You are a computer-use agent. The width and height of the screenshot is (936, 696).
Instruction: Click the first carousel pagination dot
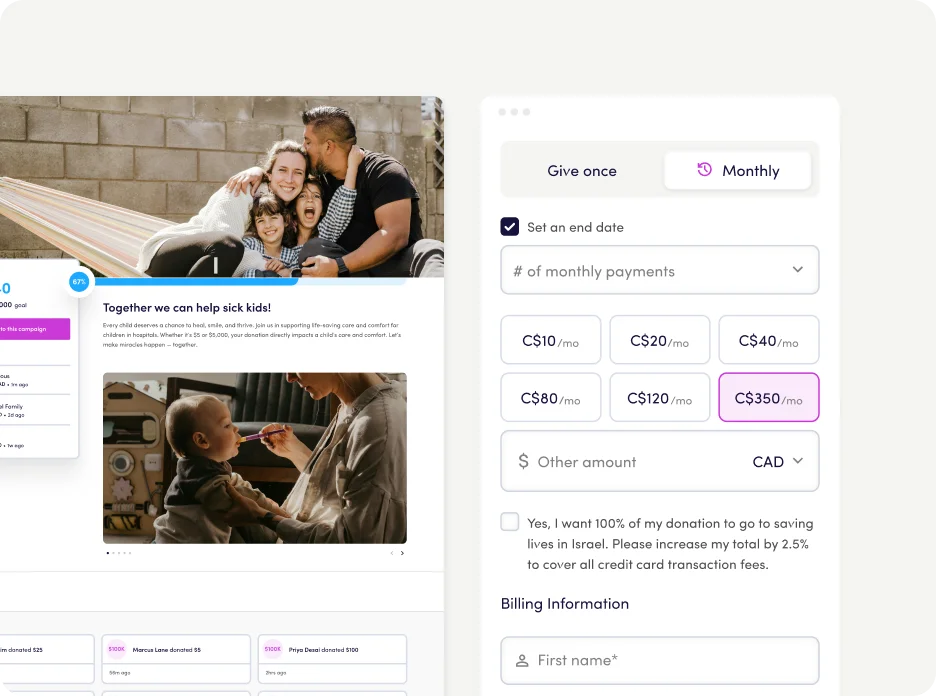(108, 553)
